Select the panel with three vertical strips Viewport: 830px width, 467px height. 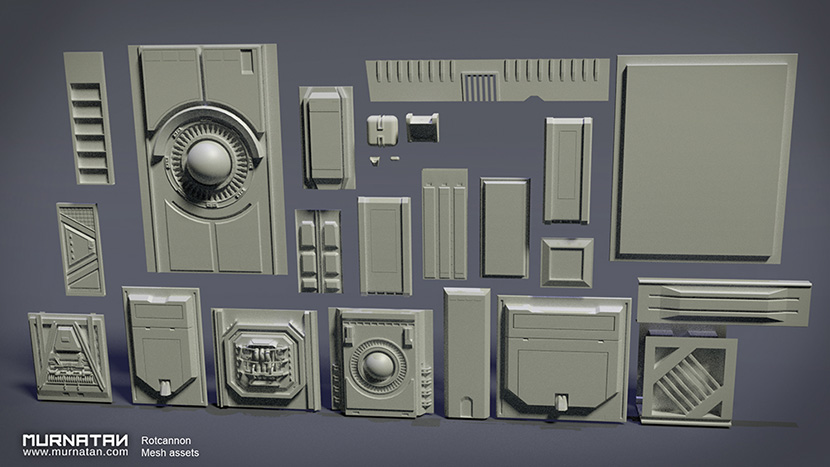(x=445, y=224)
